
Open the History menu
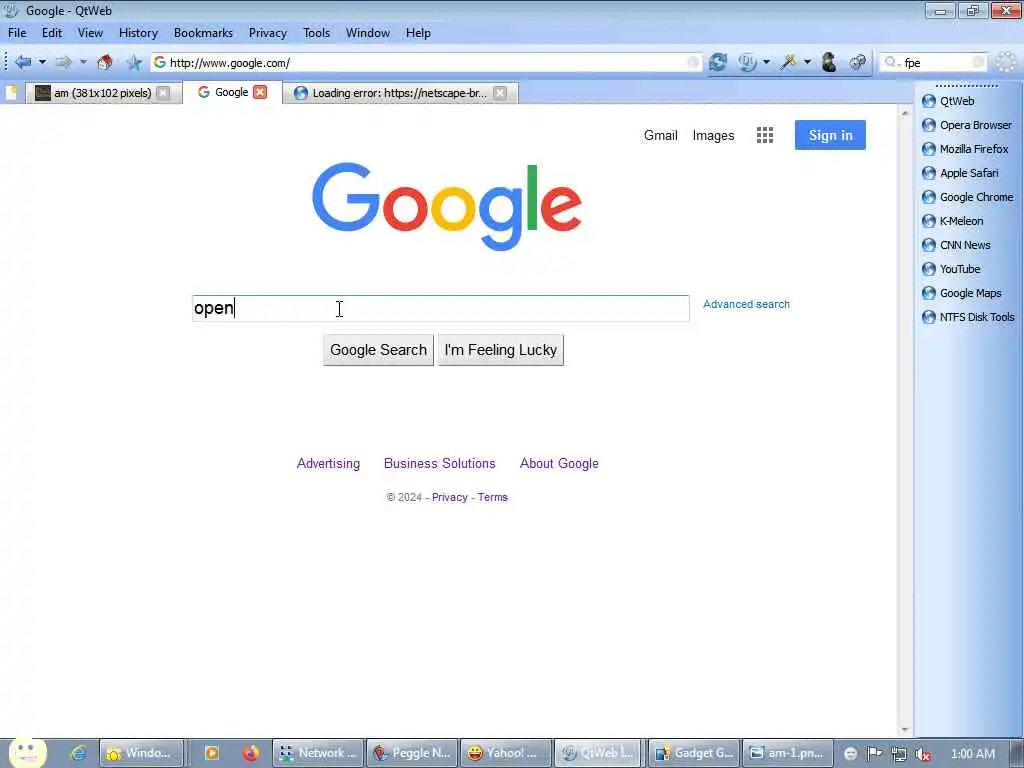click(138, 33)
